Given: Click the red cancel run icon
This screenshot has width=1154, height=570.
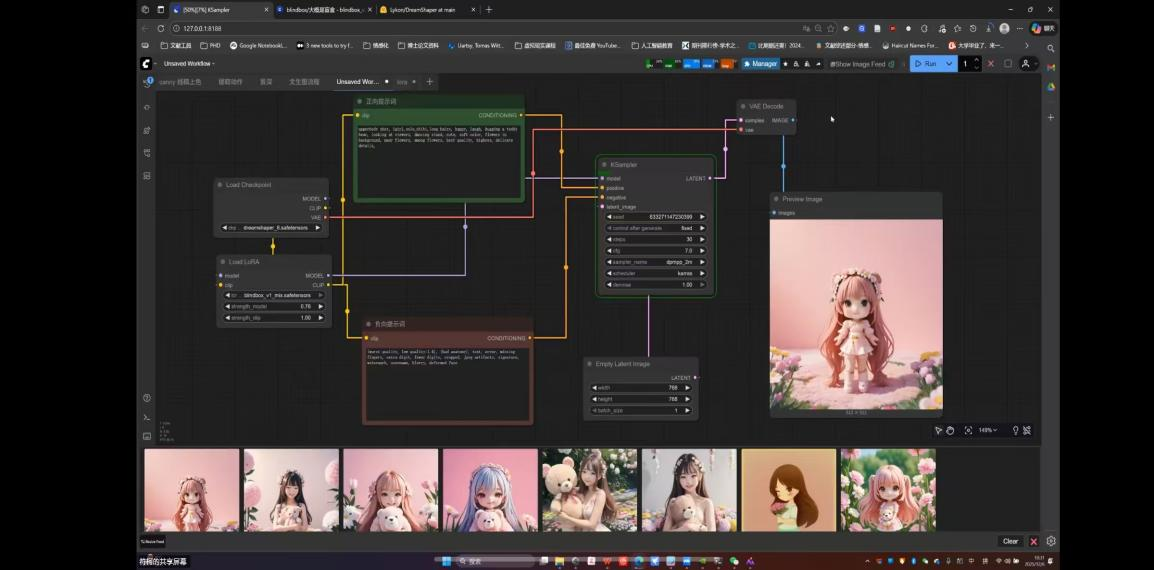Looking at the screenshot, I should (991, 63).
